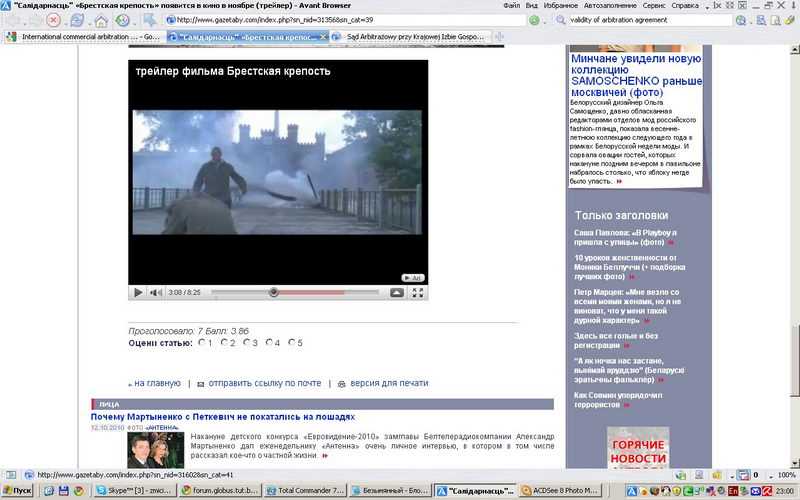800x500 pixels.
Task: Open Саша Павлова Playboy headline link
Action: click(x=624, y=237)
